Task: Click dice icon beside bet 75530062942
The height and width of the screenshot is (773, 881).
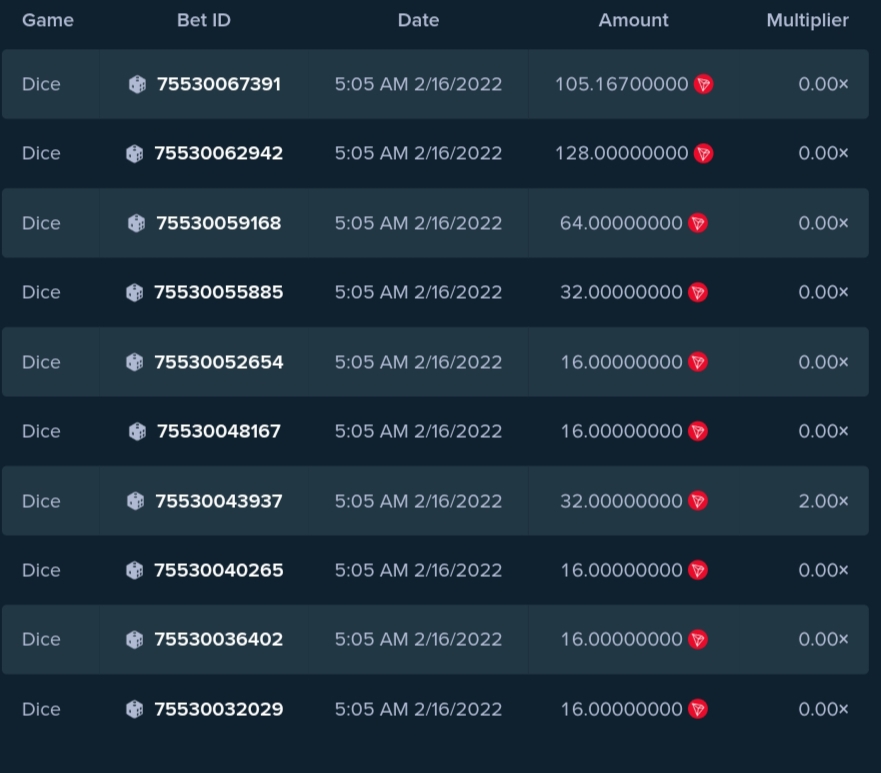Action: pyautogui.click(x=135, y=153)
